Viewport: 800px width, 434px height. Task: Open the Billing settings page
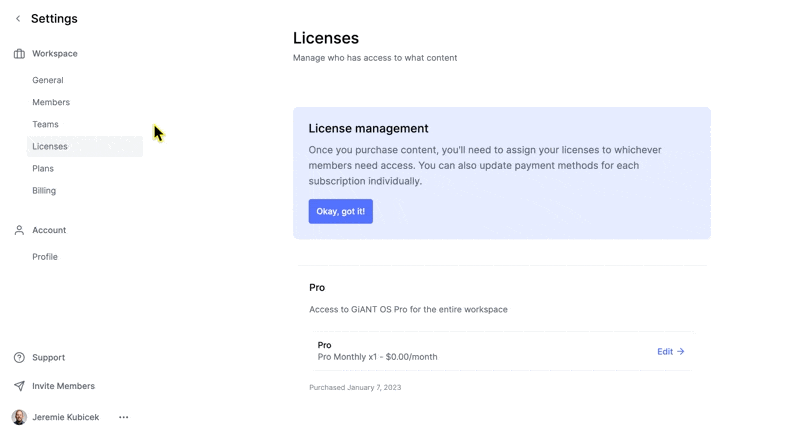click(44, 190)
